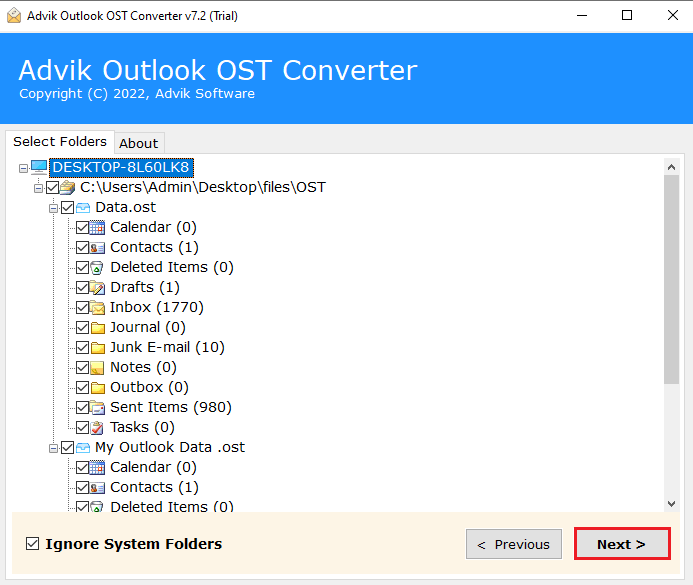The width and height of the screenshot is (693, 585).
Task: Uncheck the Ignore System Folders checkbox
Action: coord(32,544)
